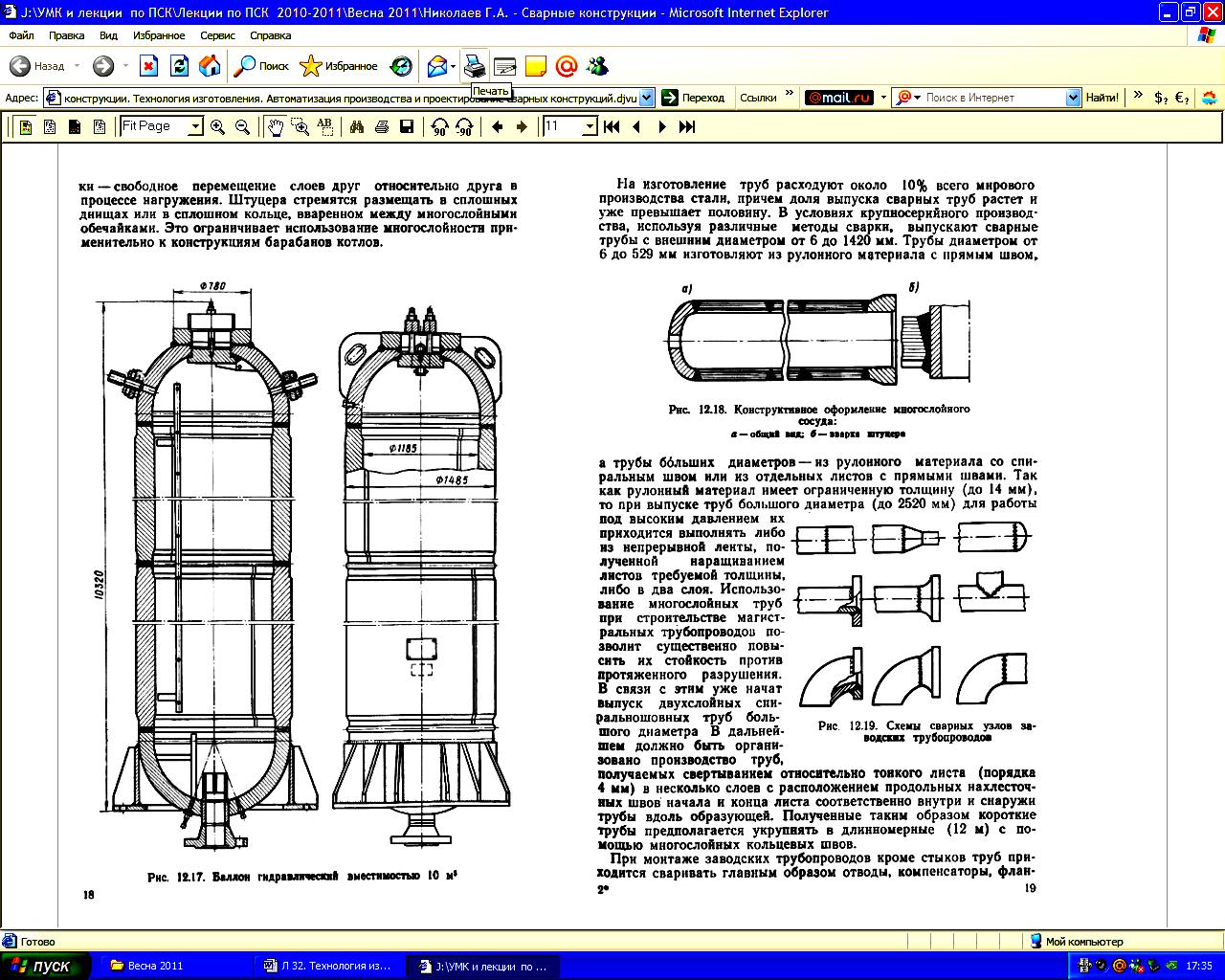The image size is (1225, 980).
Task: Select DjVu background display mode icon
Action: pyautogui.click(x=100, y=126)
